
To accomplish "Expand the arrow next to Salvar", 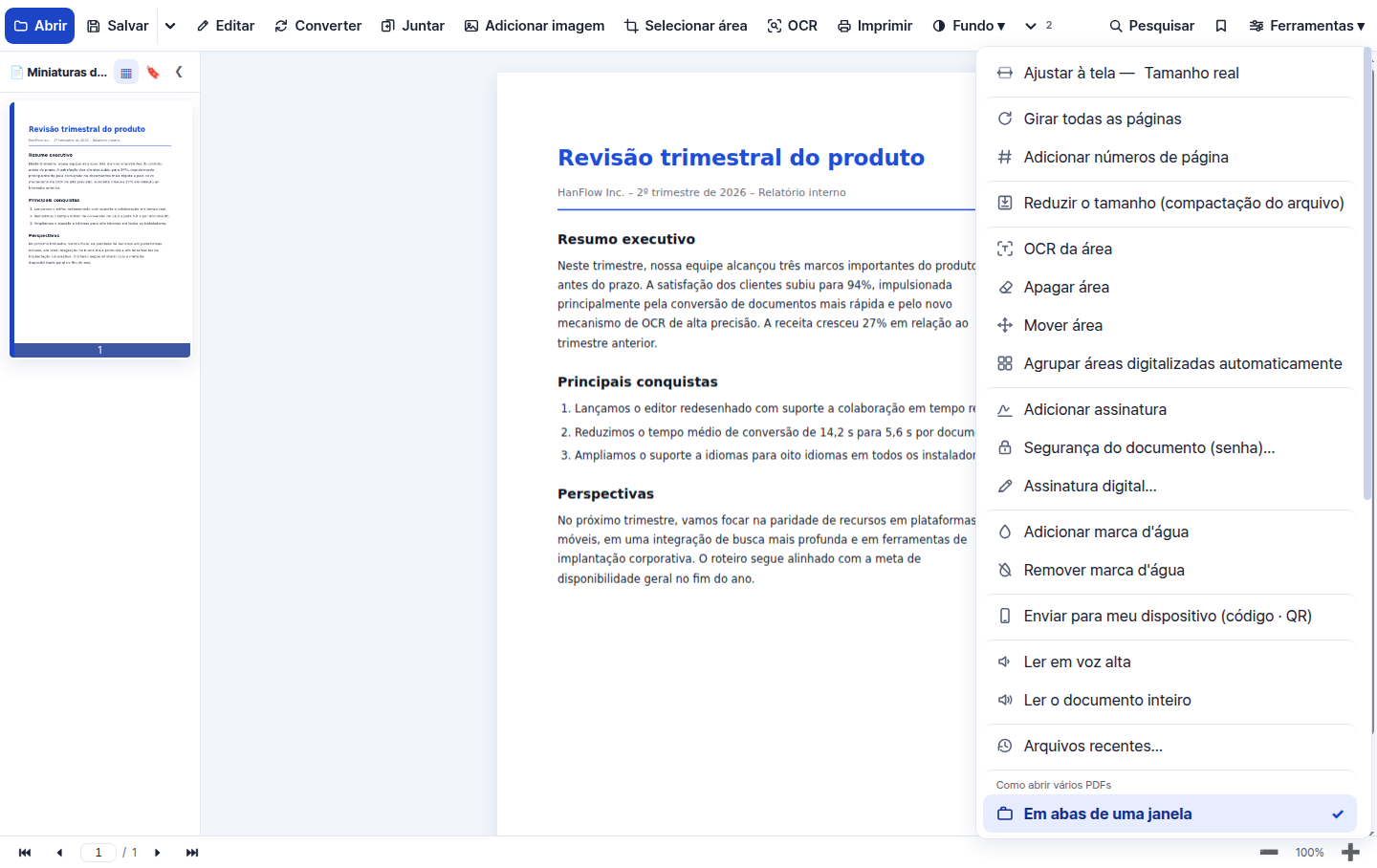I will pyautogui.click(x=170, y=26).
